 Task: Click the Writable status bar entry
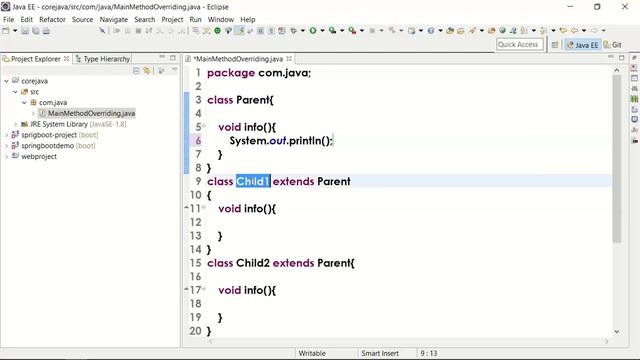pos(312,353)
